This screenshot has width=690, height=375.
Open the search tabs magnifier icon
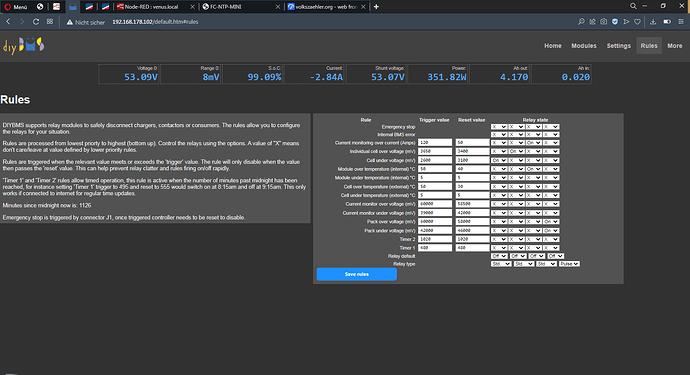coord(633,6)
